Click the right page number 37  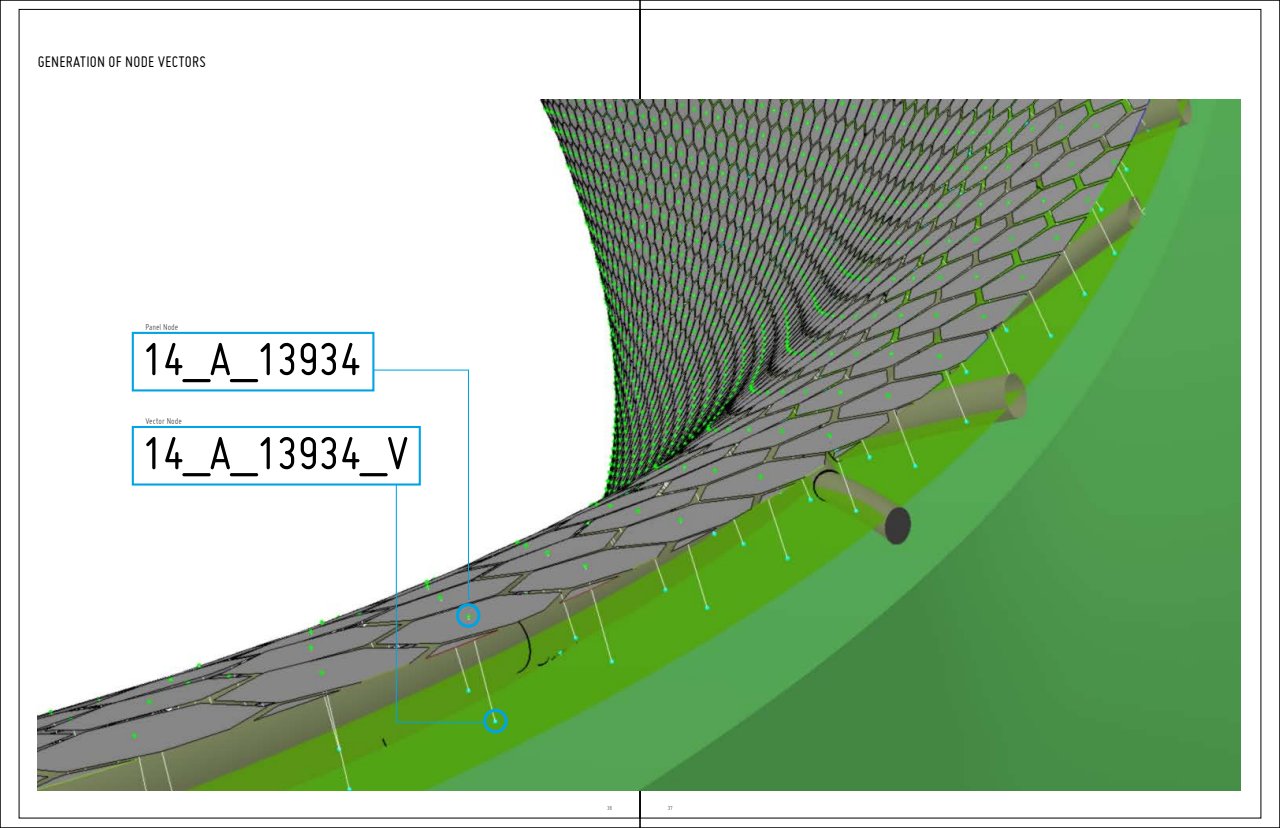[x=670, y=807]
